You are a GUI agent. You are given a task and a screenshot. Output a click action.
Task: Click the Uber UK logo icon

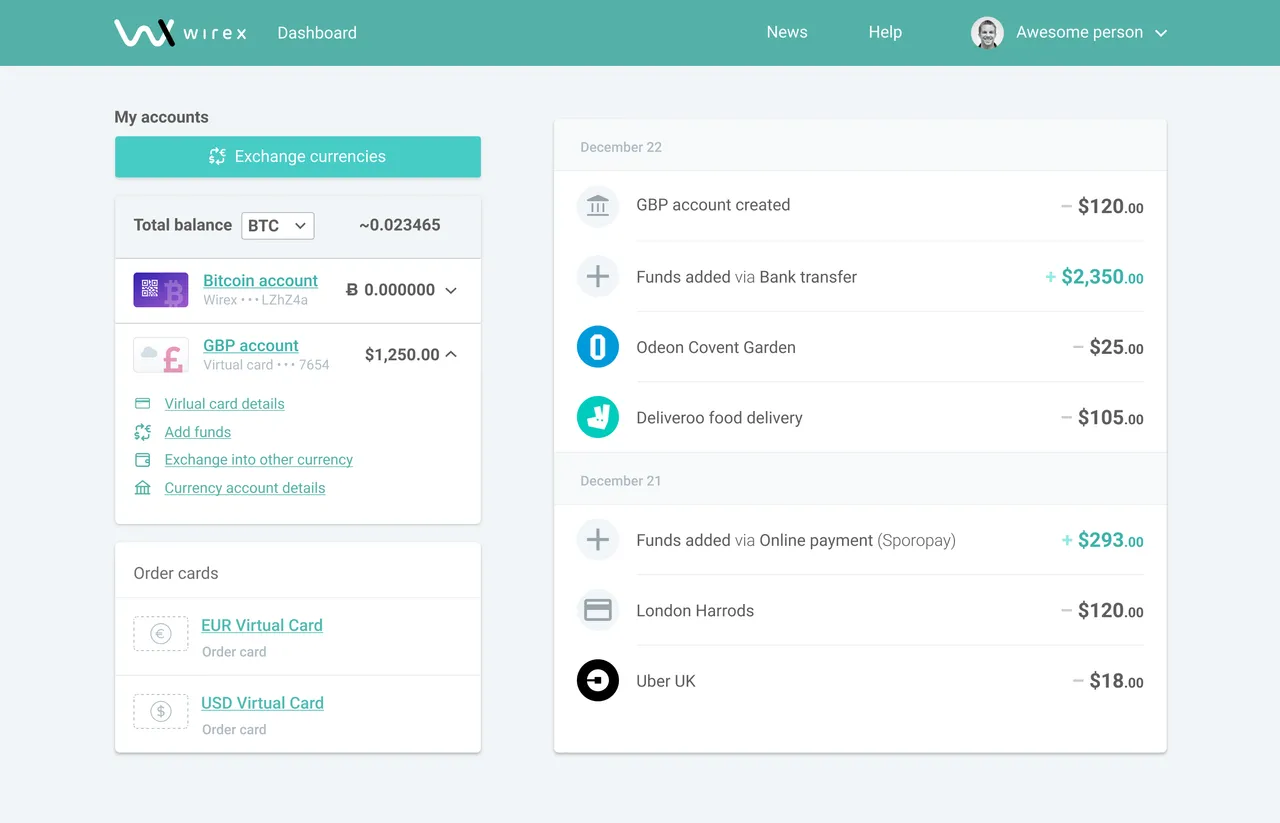pyautogui.click(x=598, y=681)
